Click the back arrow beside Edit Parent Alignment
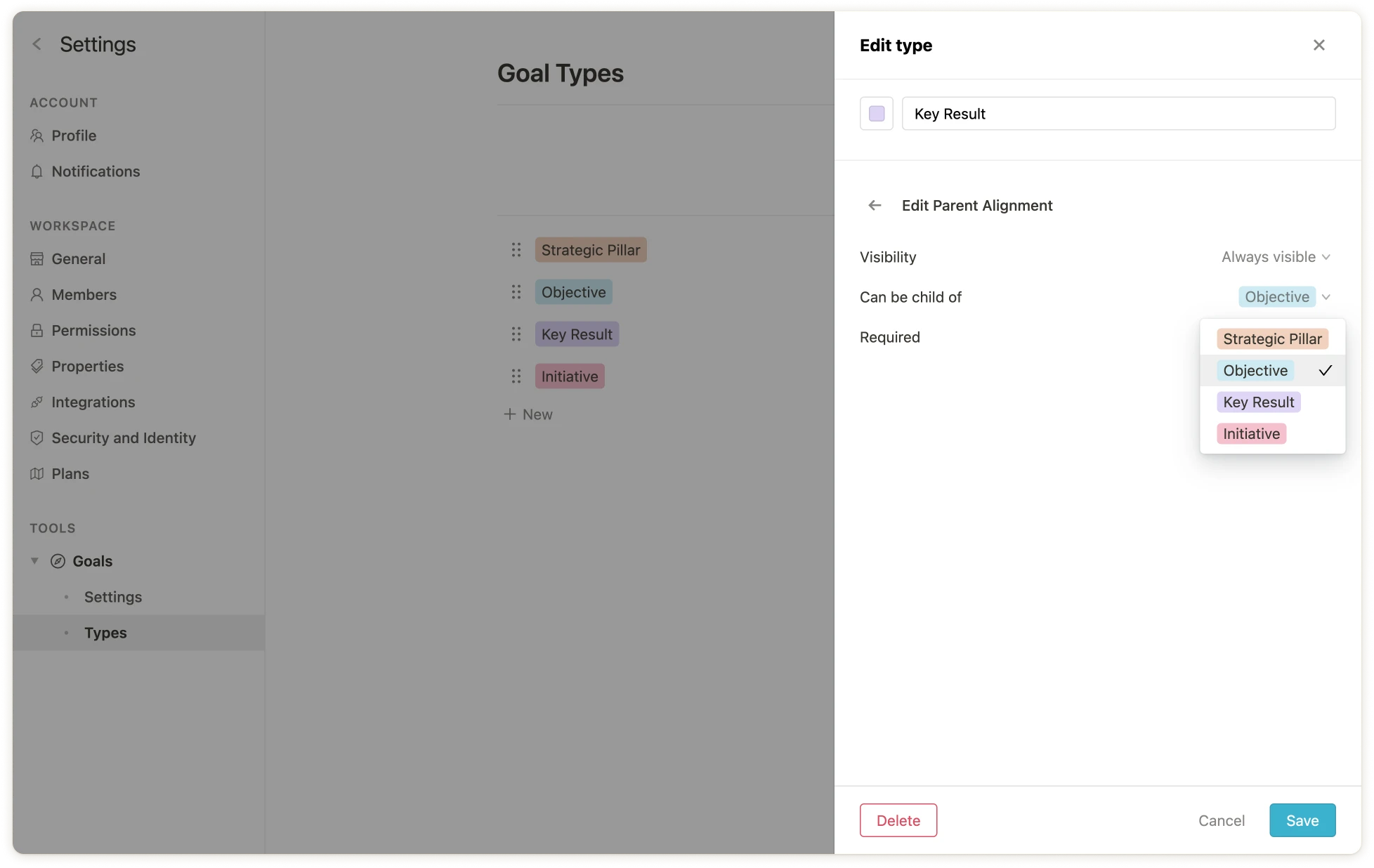This screenshot has width=1374, height=868. click(875, 205)
